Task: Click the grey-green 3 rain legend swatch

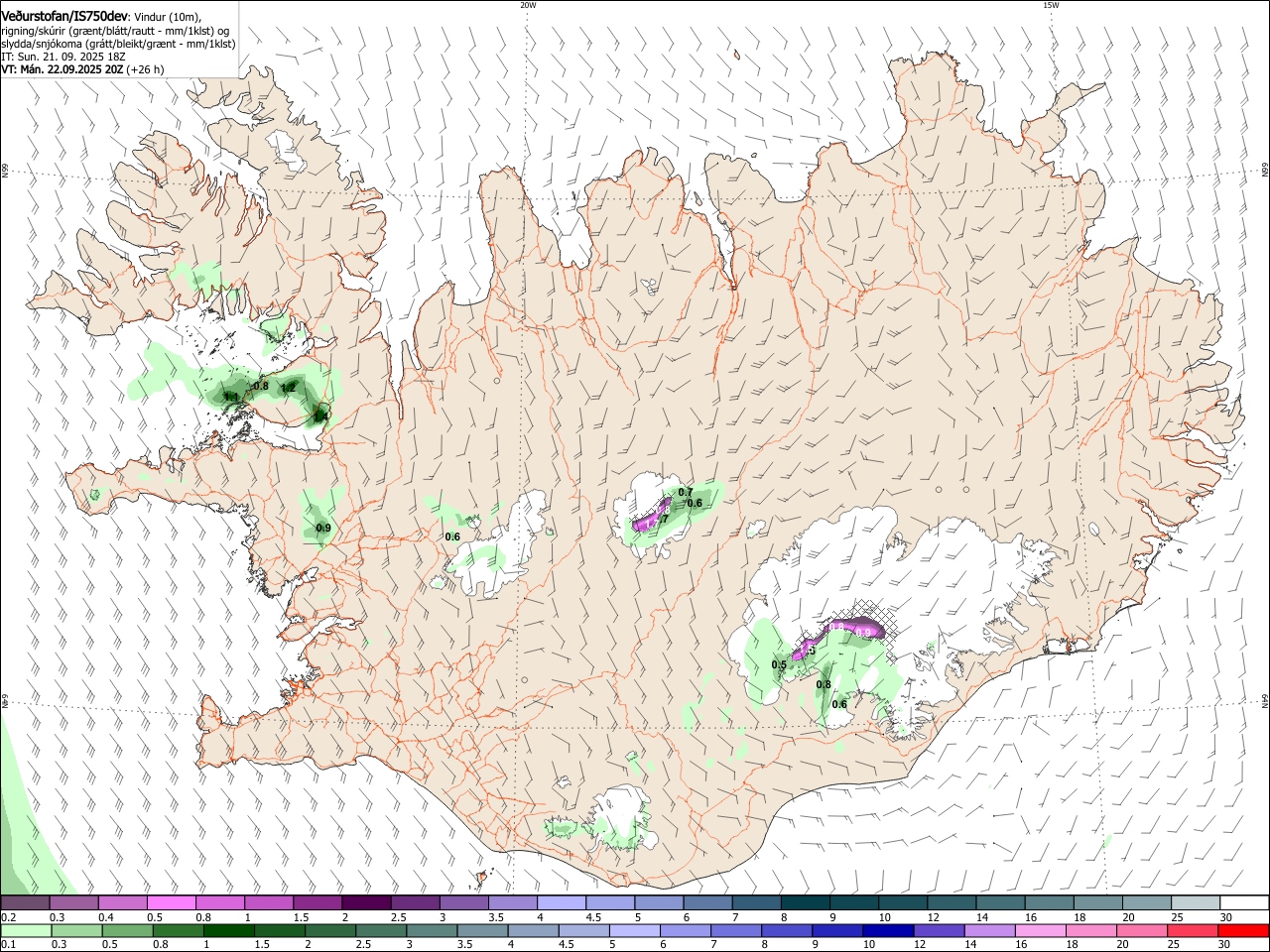Action: 432,931
